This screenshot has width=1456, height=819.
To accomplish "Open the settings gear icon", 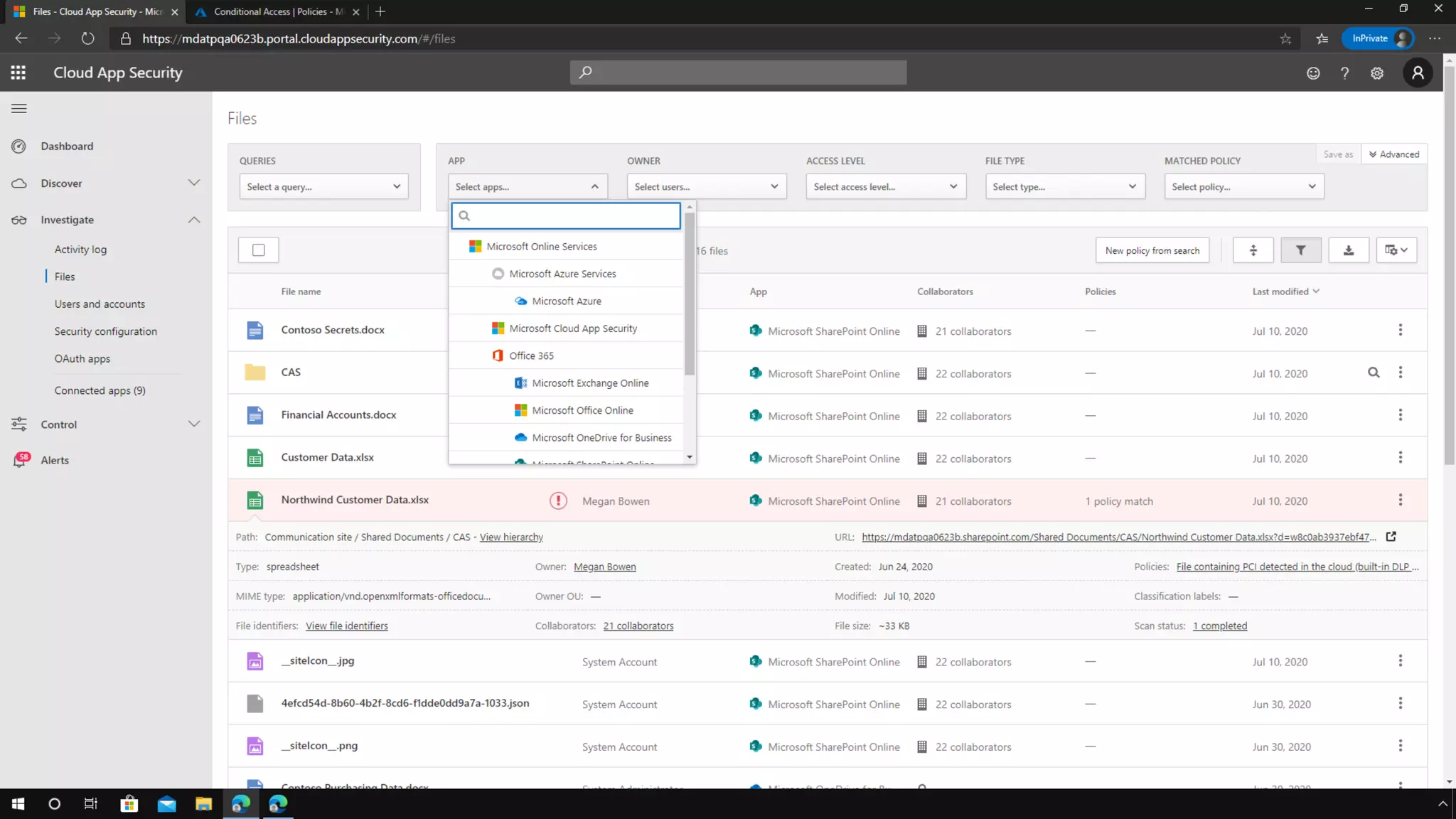I will tap(1376, 73).
